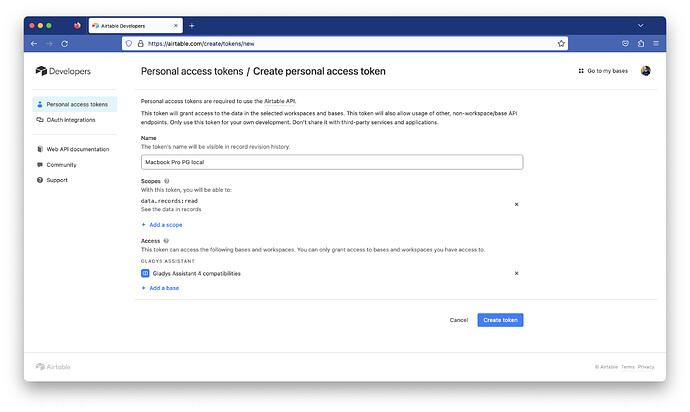
Task: Open OAuth integrations in sidebar
Action: (x=70, y=119)
